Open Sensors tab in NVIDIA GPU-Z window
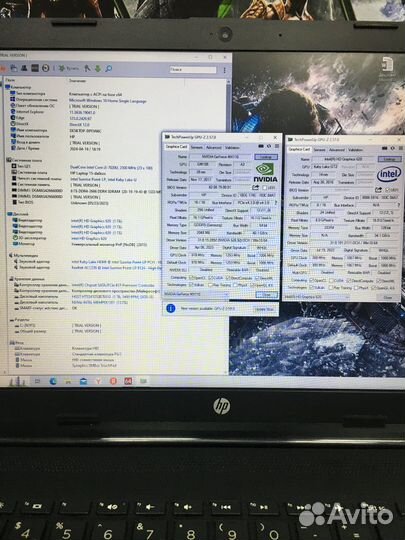 [x=197, y=147]
